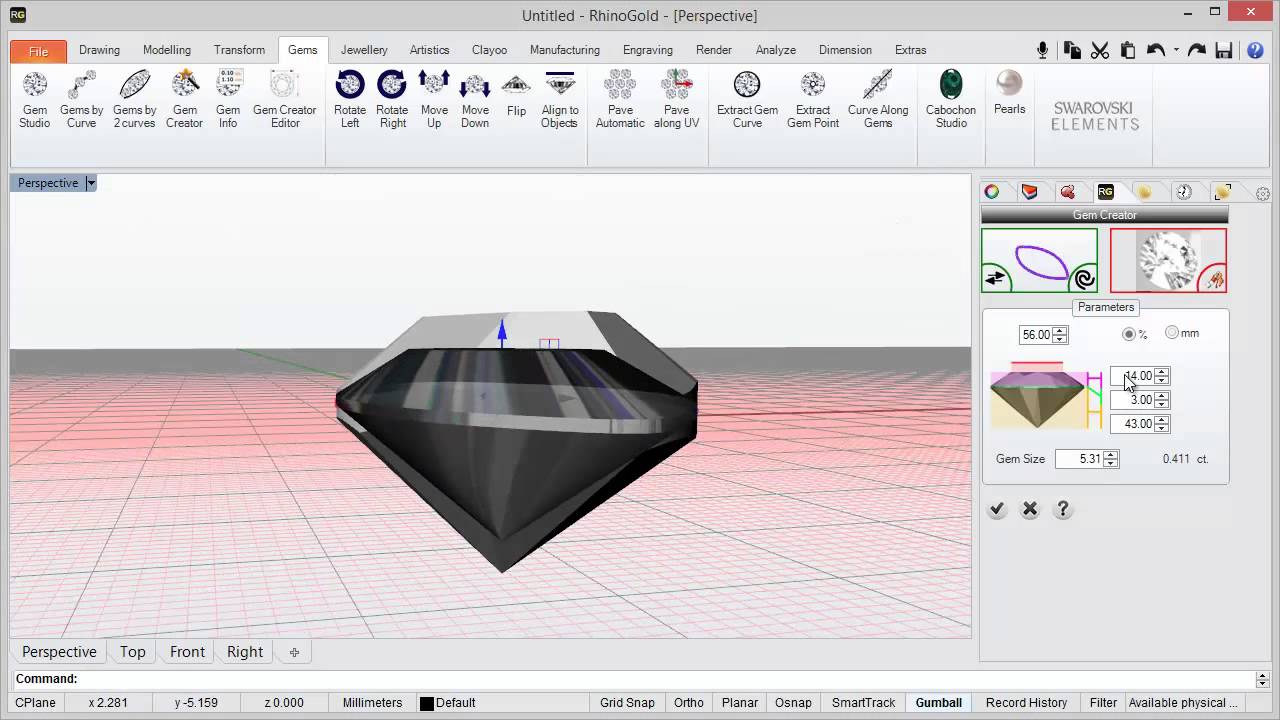Open the Top viewport tab
The image size is (1280, 720).
tap(133, 652)
